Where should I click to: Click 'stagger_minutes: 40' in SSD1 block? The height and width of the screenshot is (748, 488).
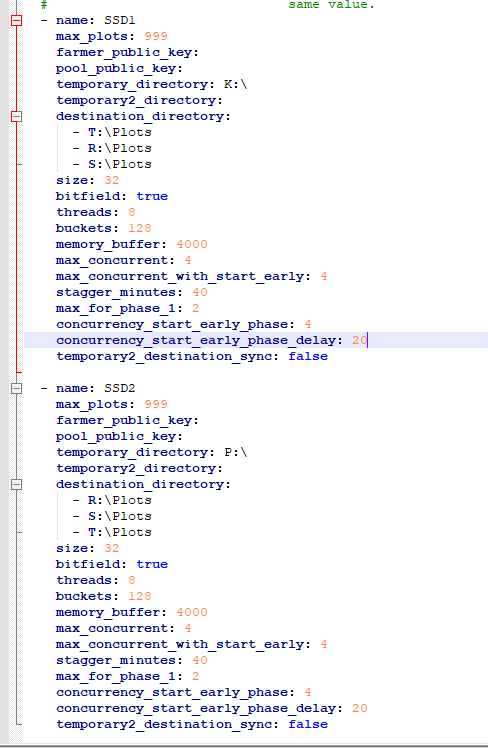tap(132, 292)
